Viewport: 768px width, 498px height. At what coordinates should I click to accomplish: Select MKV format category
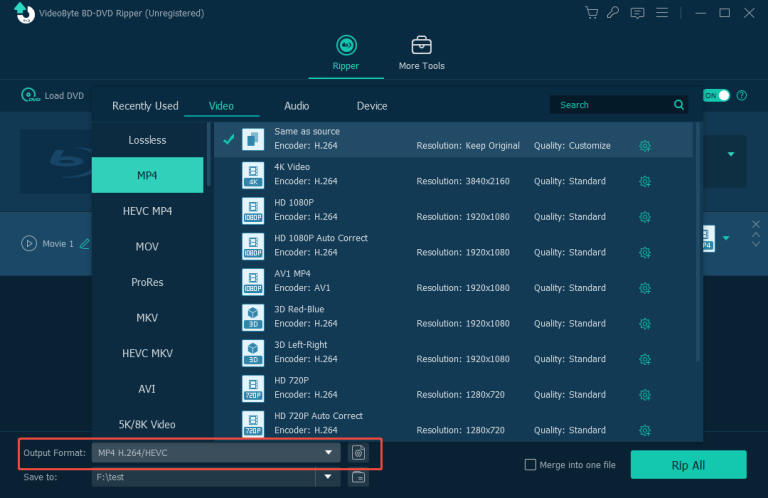point(147,318)
